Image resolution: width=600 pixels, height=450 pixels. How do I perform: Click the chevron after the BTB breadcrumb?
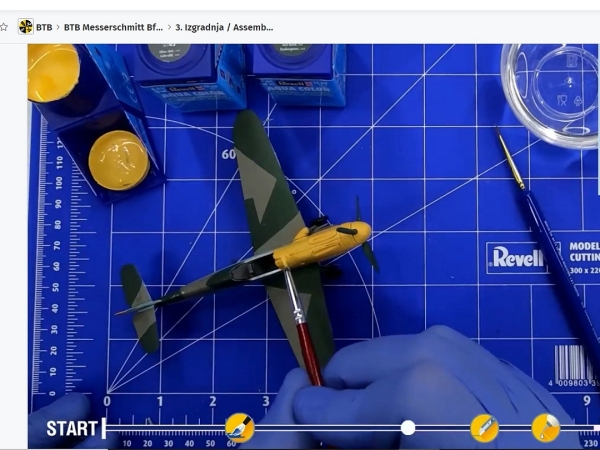(x=58, y=27)
